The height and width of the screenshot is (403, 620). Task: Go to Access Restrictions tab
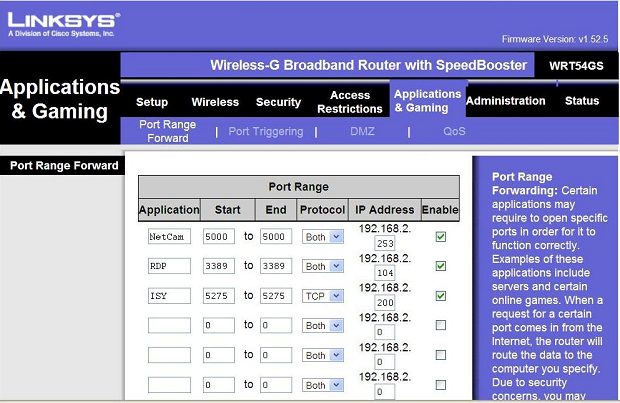click(350, 102)
